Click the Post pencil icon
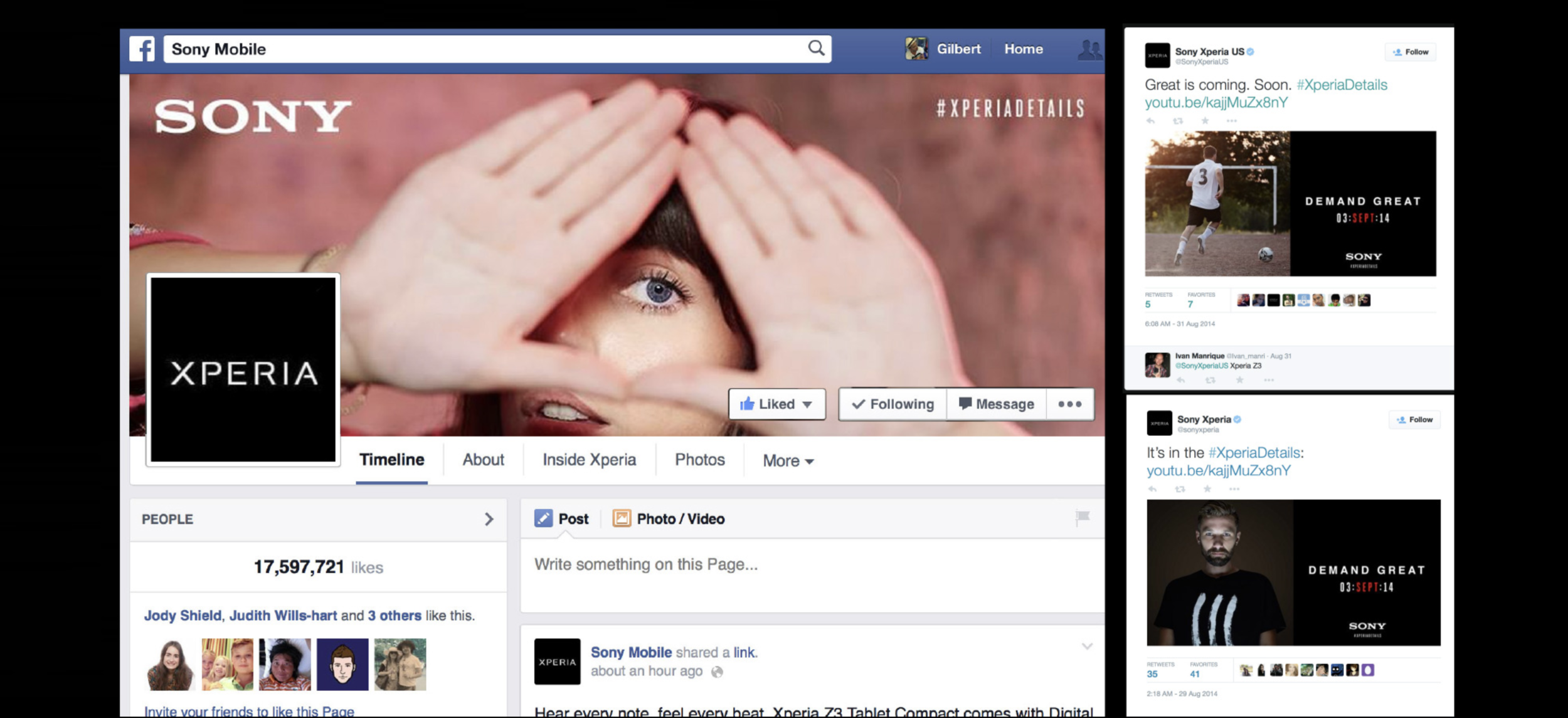The image size is (1568, 718). pos(543,519)
